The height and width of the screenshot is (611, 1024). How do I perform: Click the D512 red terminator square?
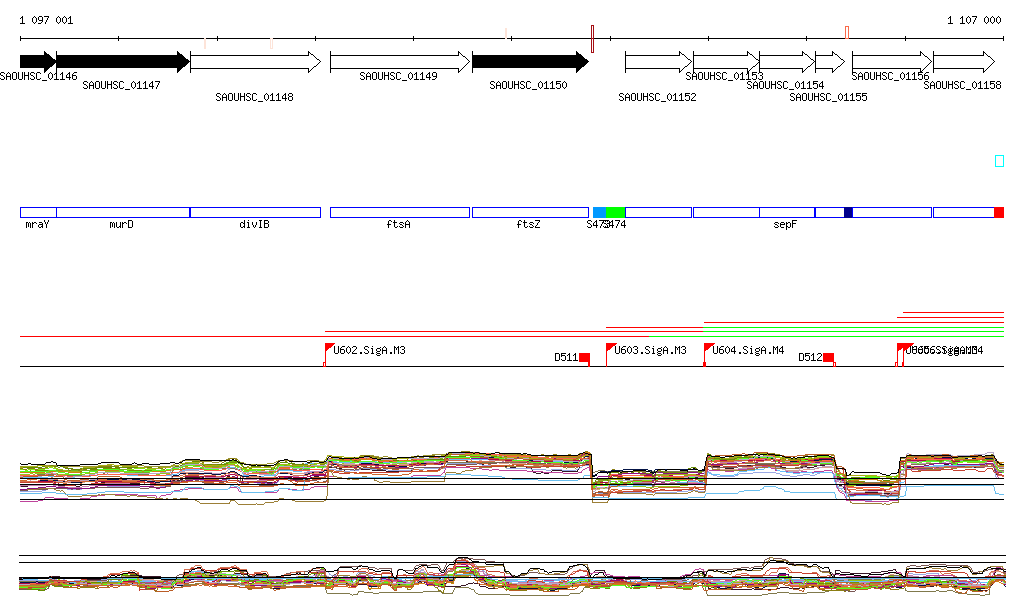(829, 358)
